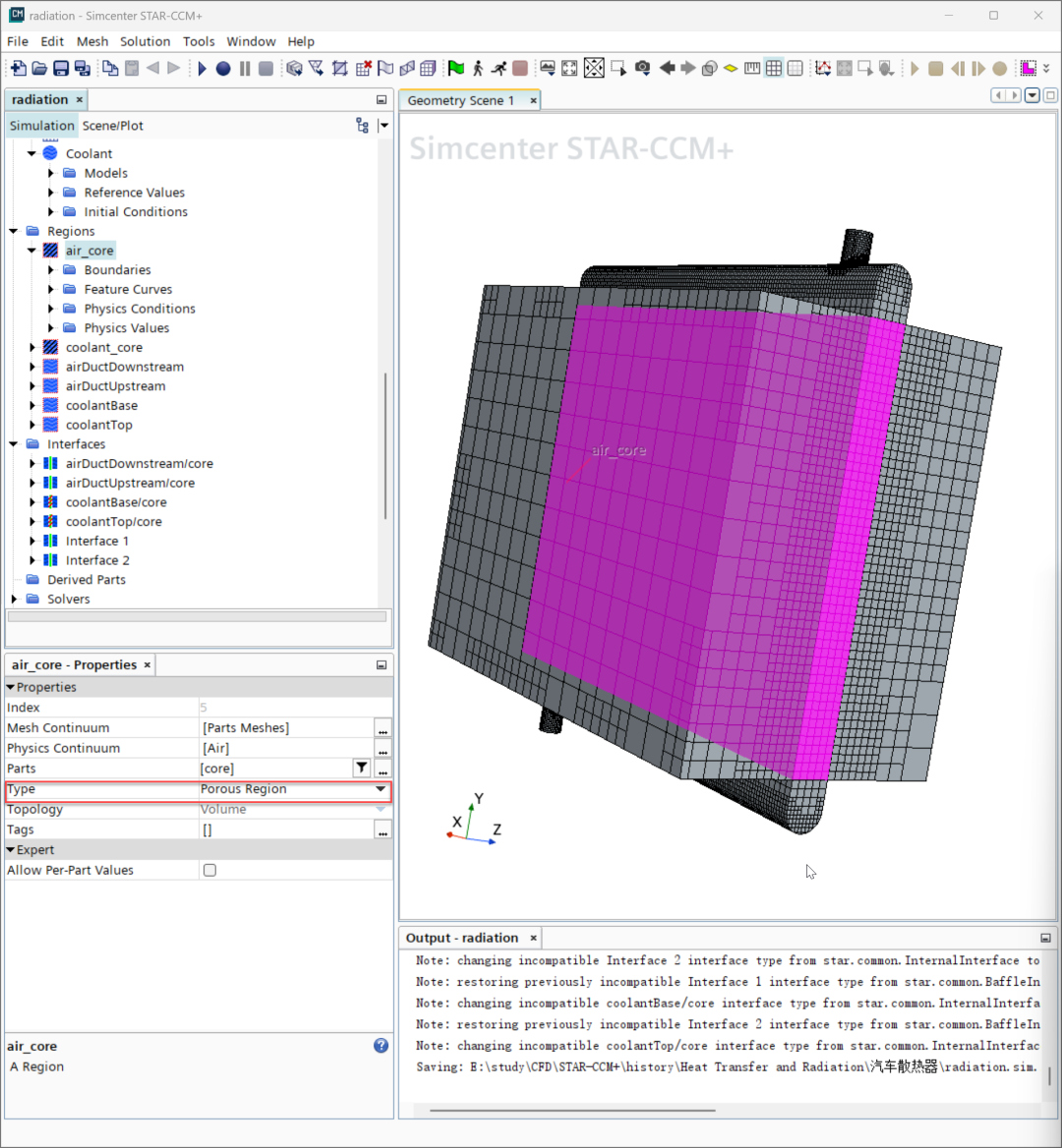Click the more toolbar items chevron
The height and width of the screenshot is (1148, 1062).
pos(1046,69)
